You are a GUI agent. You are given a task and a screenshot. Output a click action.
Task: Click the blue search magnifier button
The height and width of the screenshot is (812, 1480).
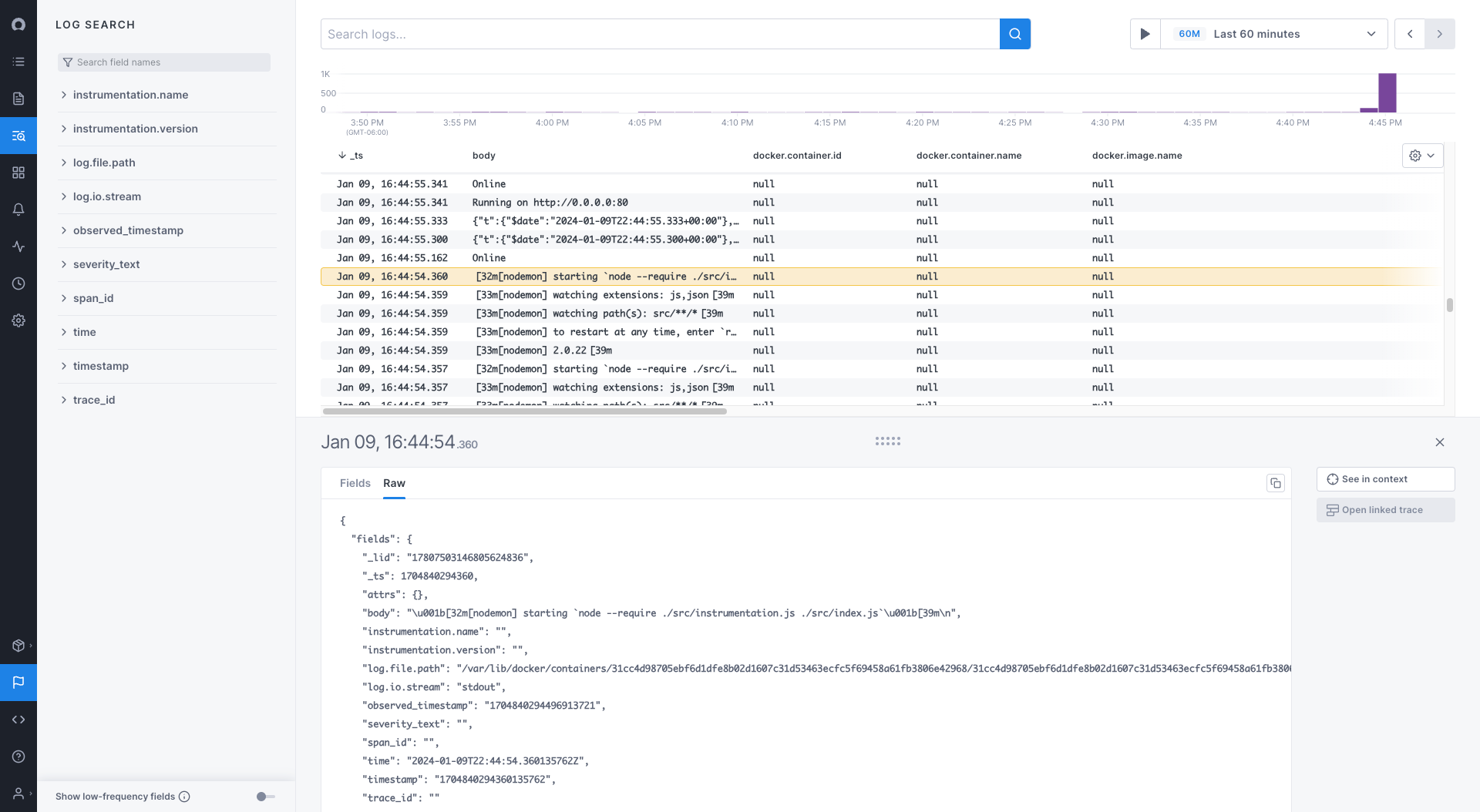[1015, 34]
